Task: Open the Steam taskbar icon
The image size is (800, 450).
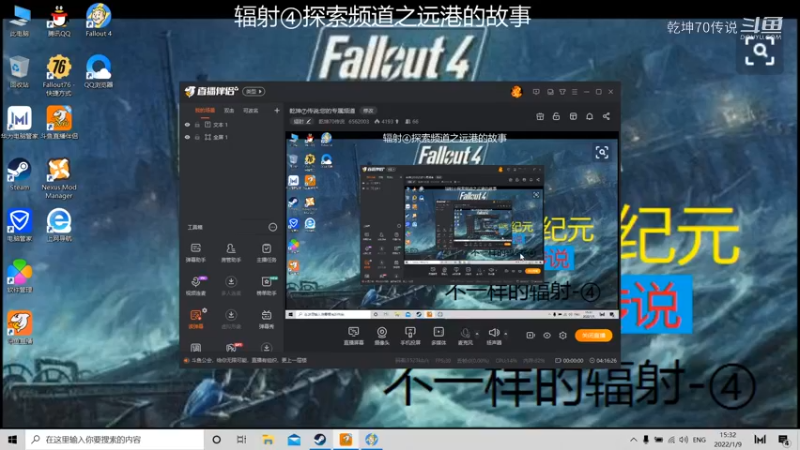Action: [320, 439]
